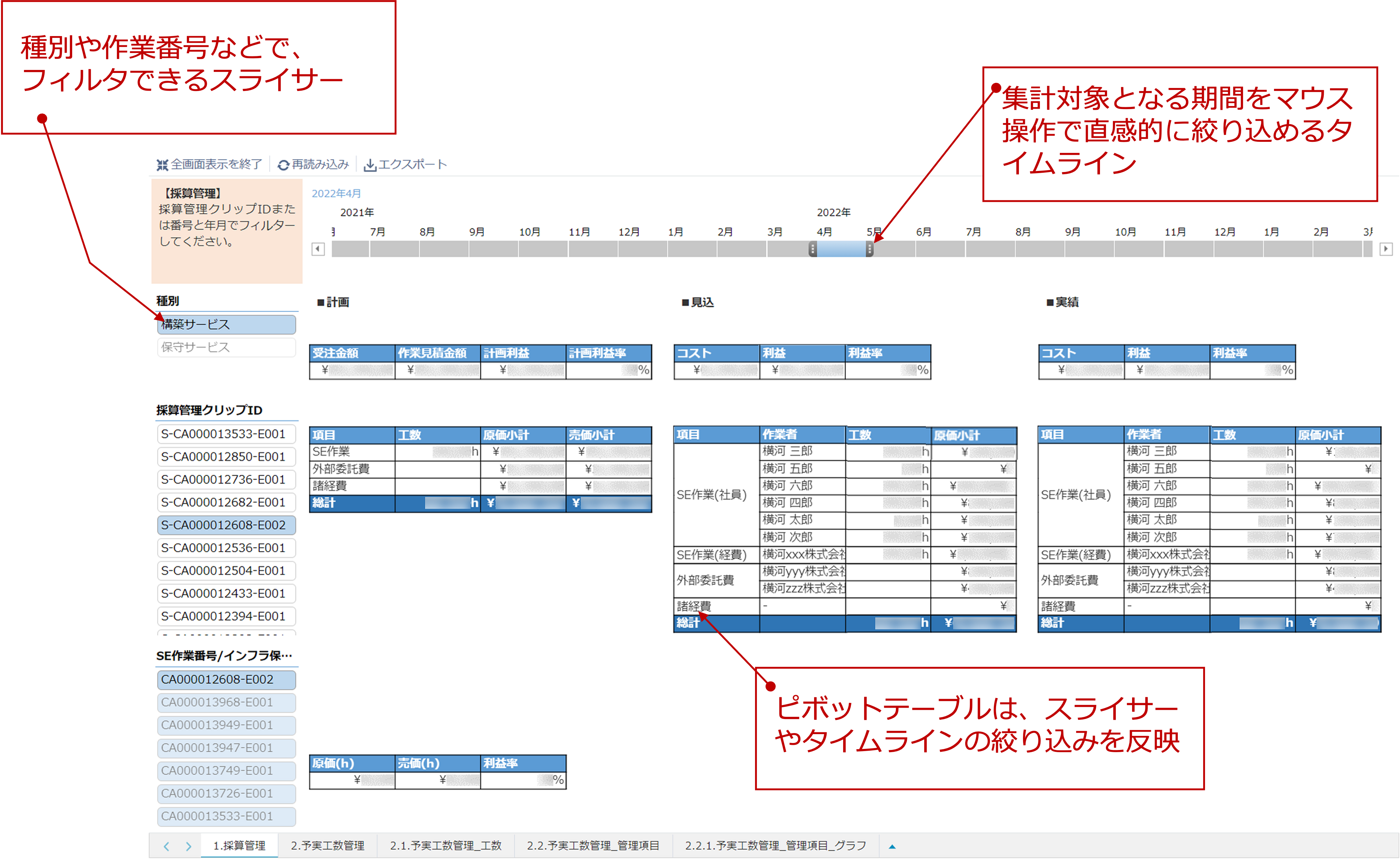This screenshot has height=859, width=1400.
Task: Select 保守サービス slicer item
Action: tap(226, 347)
